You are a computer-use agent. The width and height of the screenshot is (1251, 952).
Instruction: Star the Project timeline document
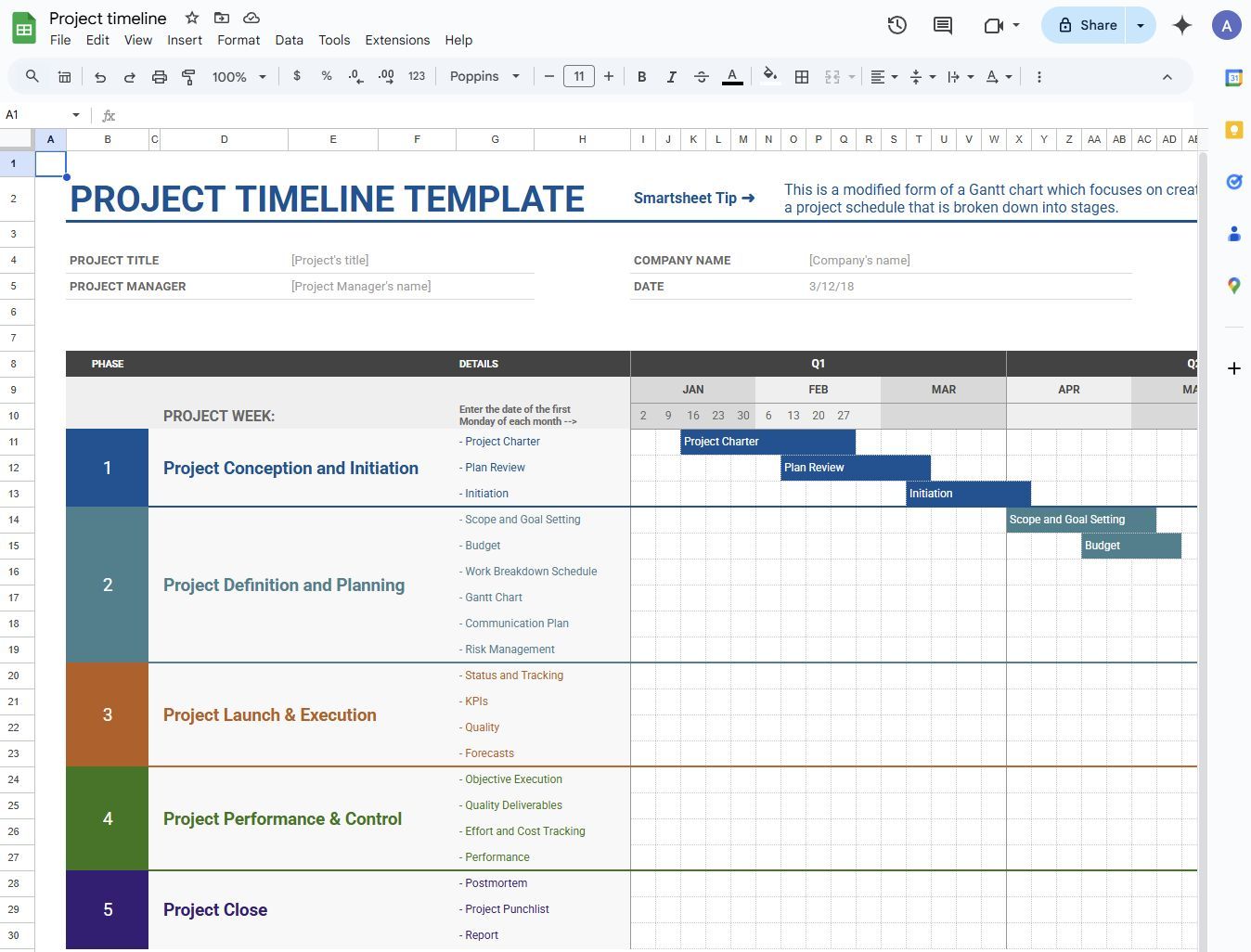191,18
